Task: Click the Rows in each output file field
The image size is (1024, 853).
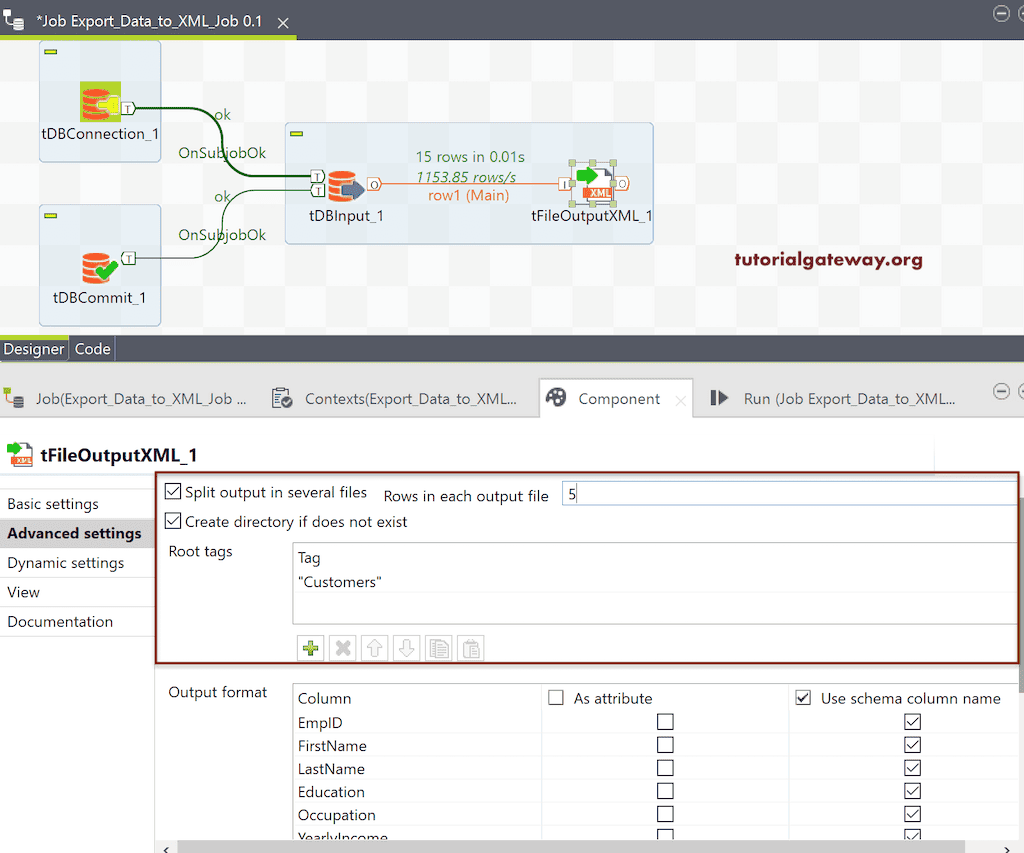Action: [700, 493]
